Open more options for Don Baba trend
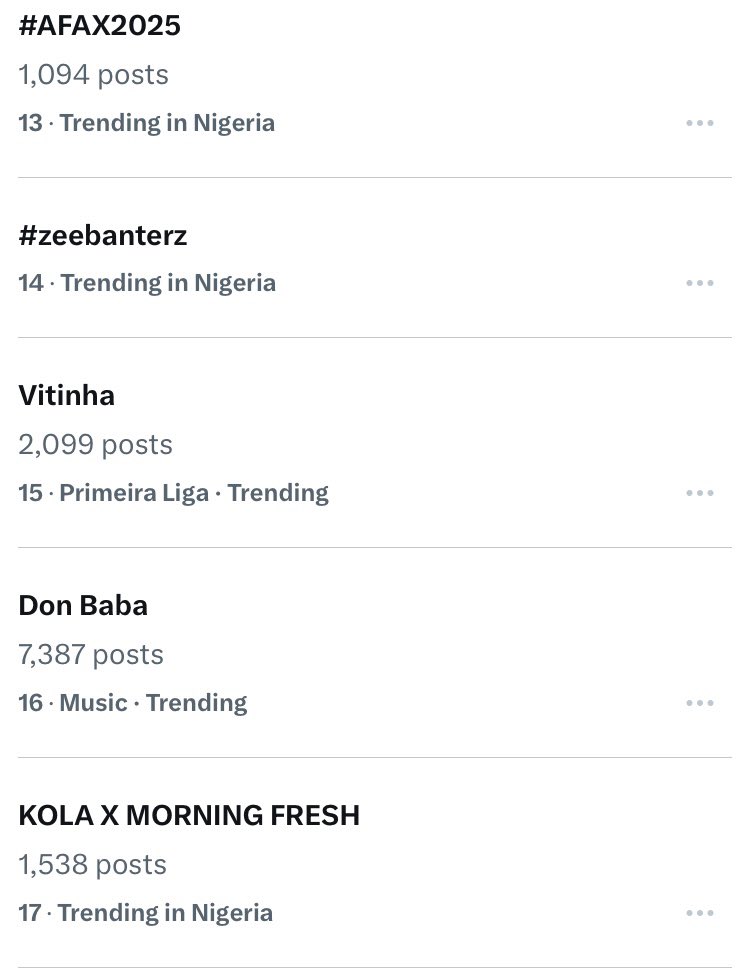This screenshot has width=750, height=976. (x=699, y=703)
